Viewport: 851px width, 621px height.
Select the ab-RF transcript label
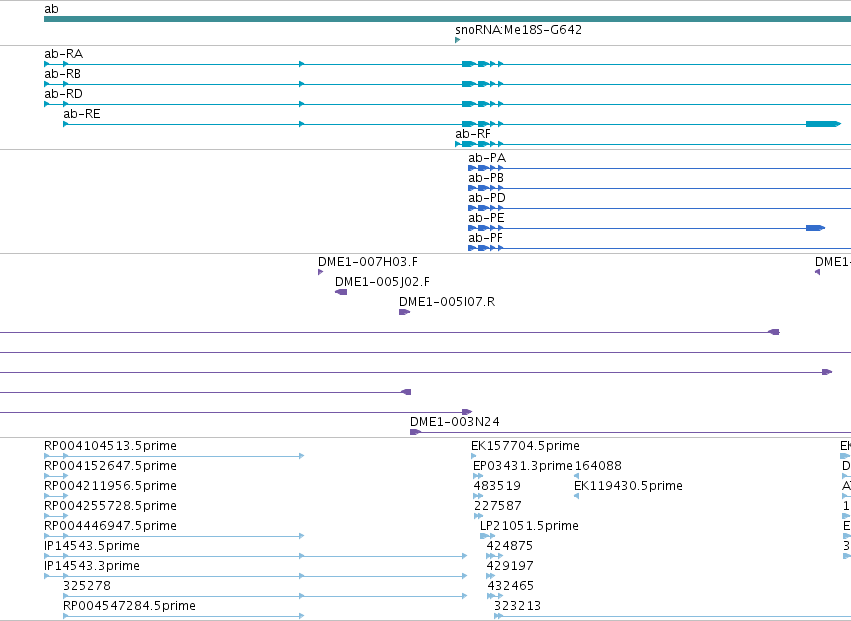[x=473, y=134]
